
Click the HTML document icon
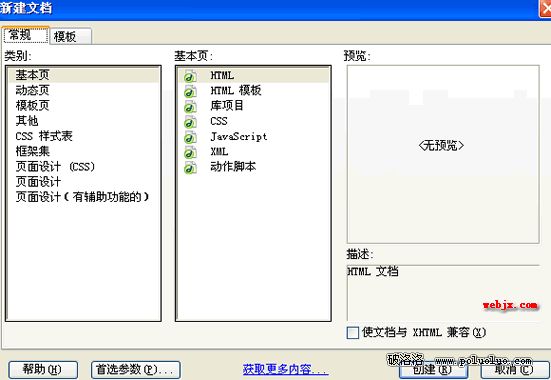(190, 76)
